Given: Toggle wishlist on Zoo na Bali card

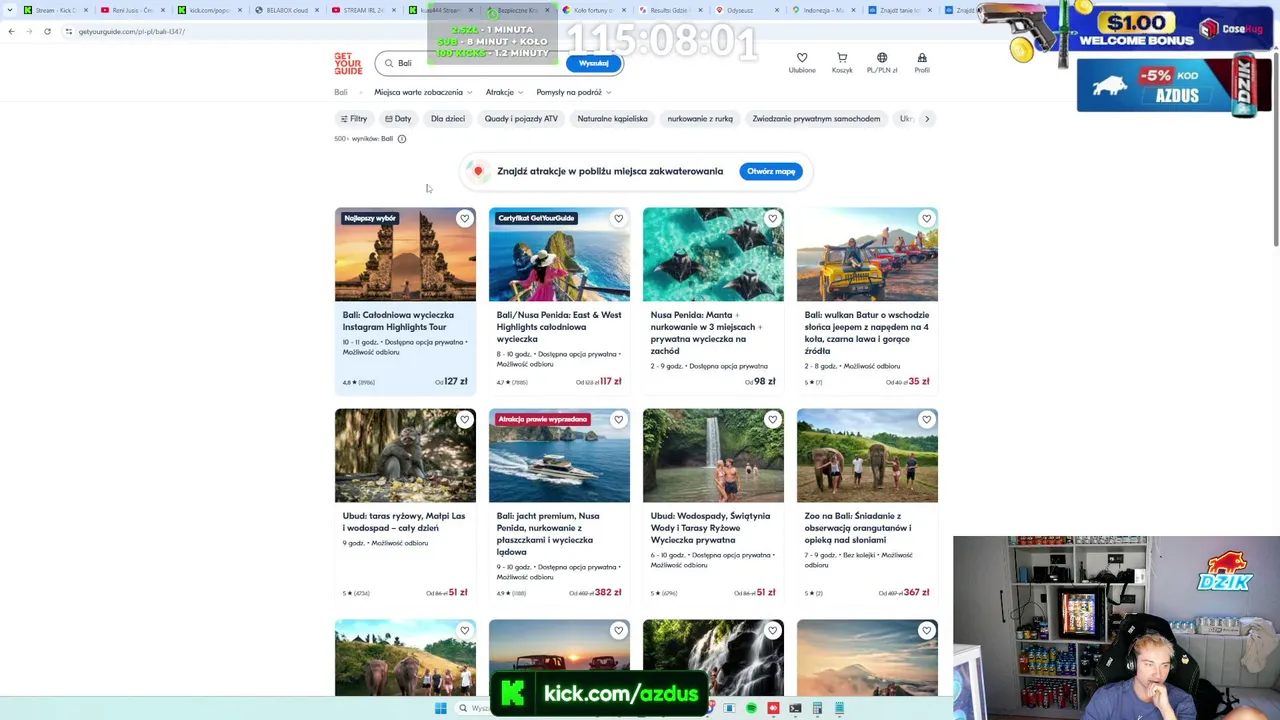Looking at the screenshot, I should pos(926,420).
